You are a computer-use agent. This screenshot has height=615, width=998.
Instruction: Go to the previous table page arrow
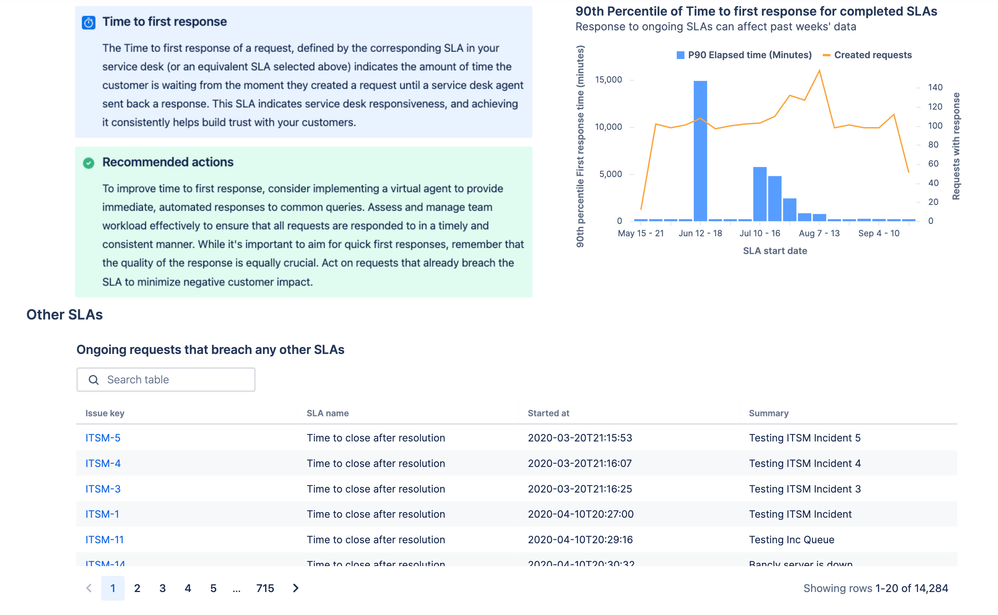88,588
